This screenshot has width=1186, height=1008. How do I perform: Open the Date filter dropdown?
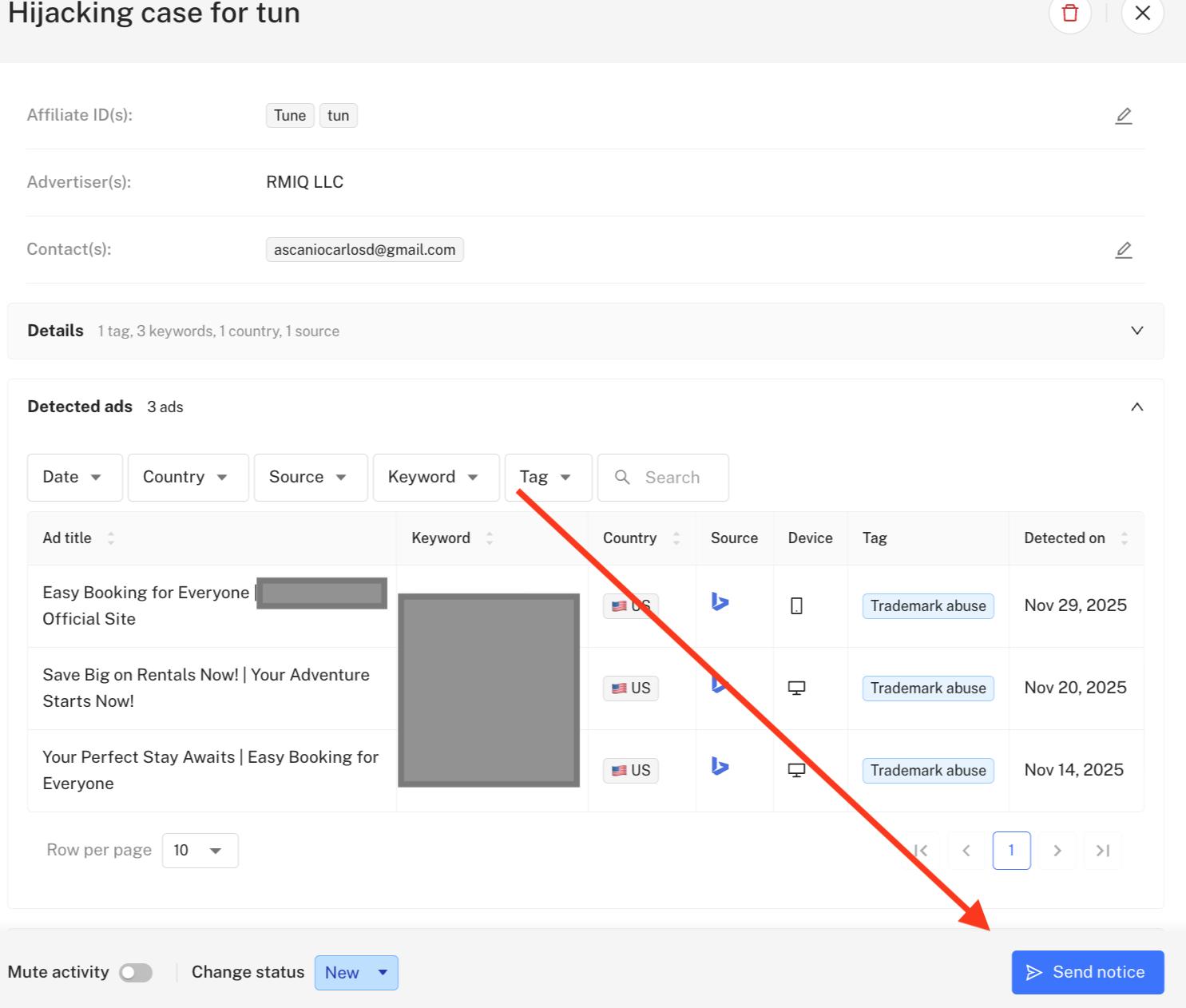click(x=75, y=478)
